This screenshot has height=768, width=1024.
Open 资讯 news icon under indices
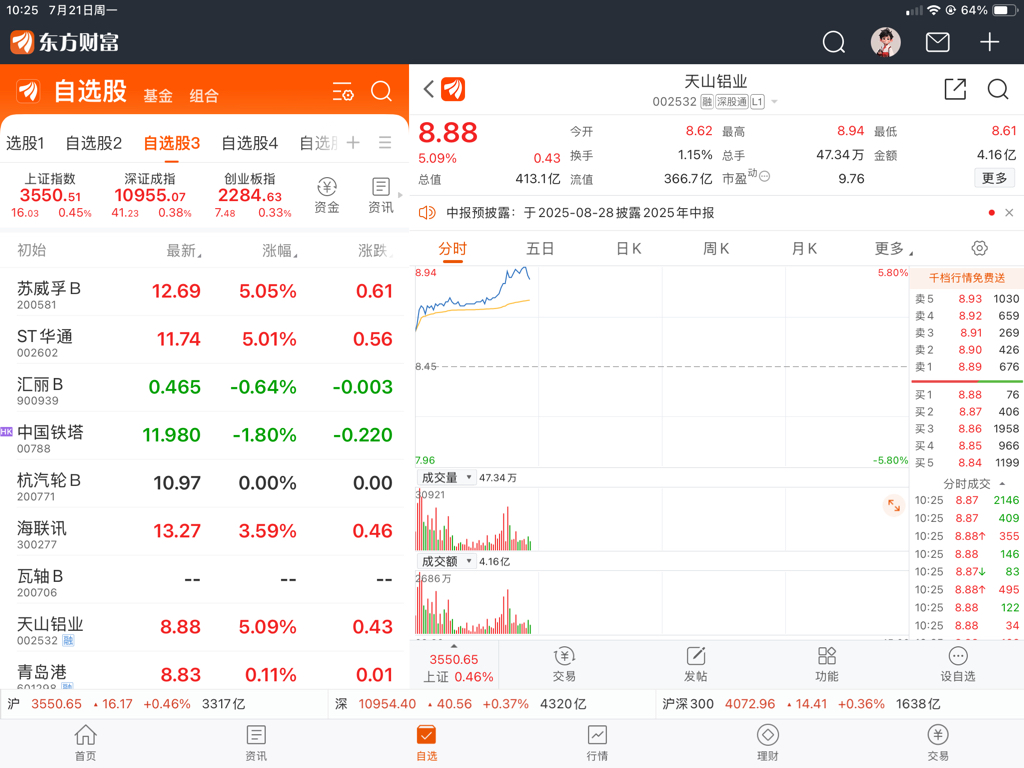click(381, 195)
